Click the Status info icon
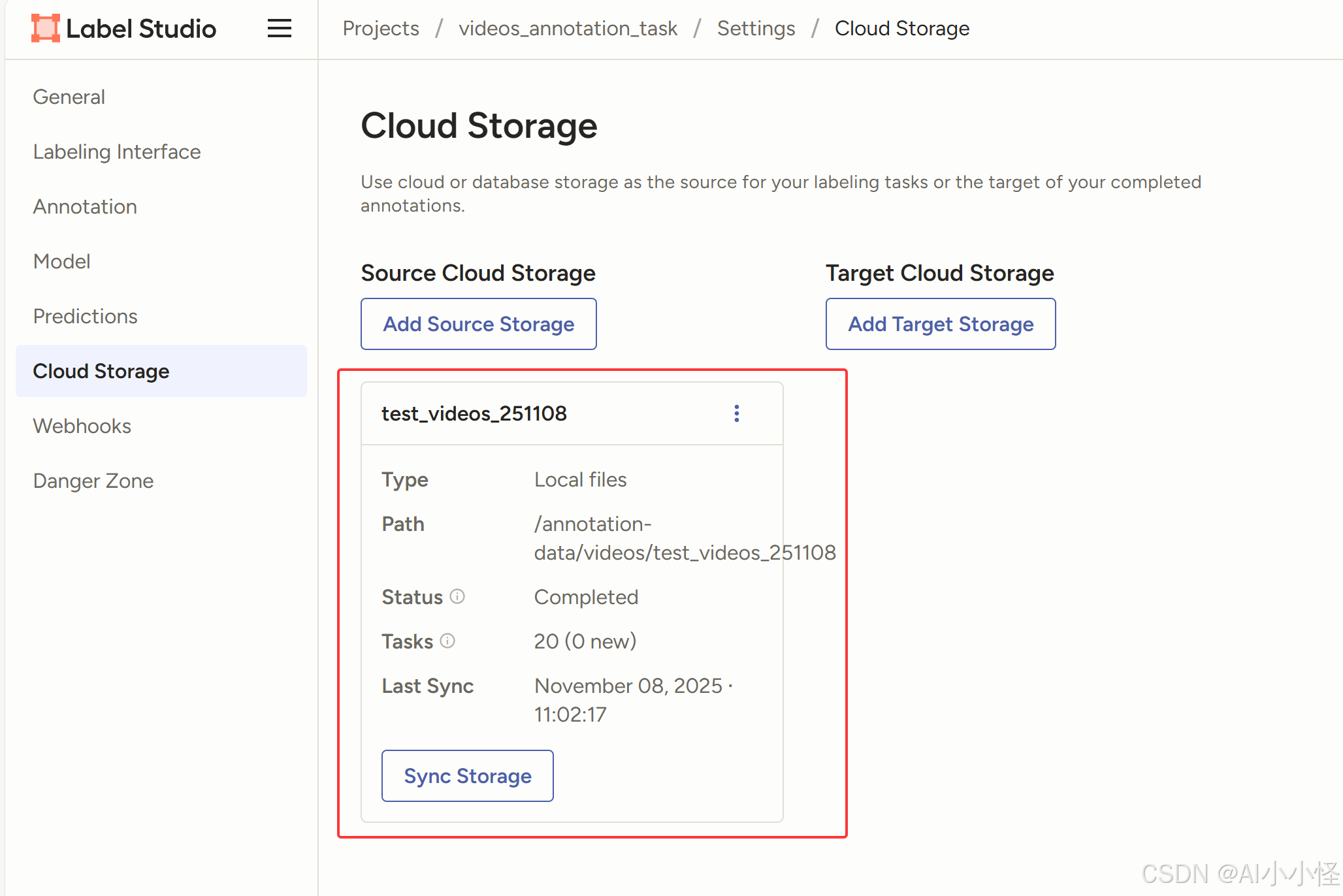The image size is (1343, 896). 457,596
